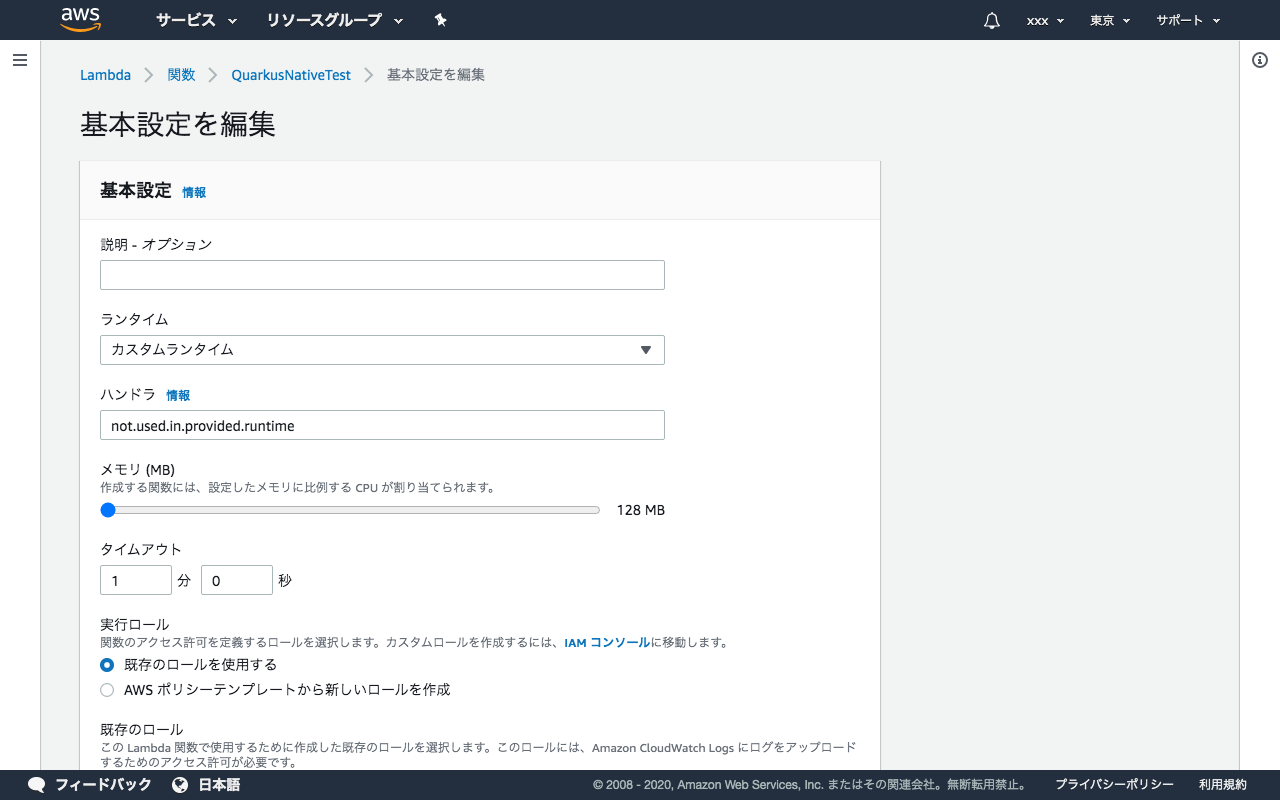This screenshot has height=800, width=1280.
Task: Follow the IAM コンソール link
Action: click(606, 643)
